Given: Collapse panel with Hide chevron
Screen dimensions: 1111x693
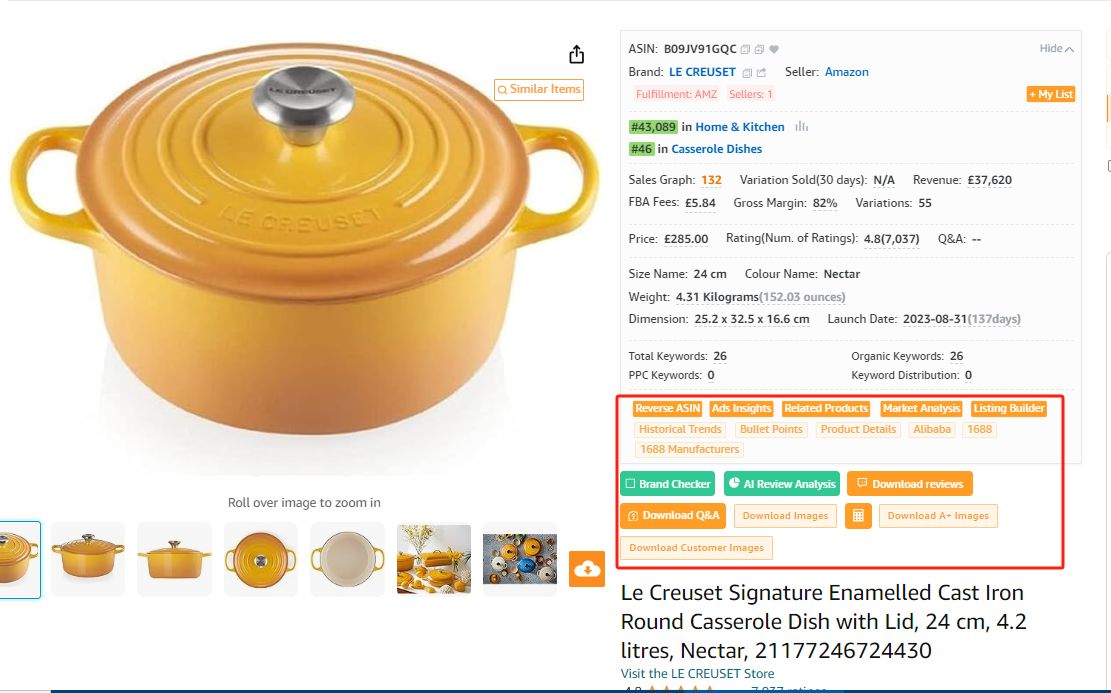Looking at the screenshot, I should pos(1056,49).
